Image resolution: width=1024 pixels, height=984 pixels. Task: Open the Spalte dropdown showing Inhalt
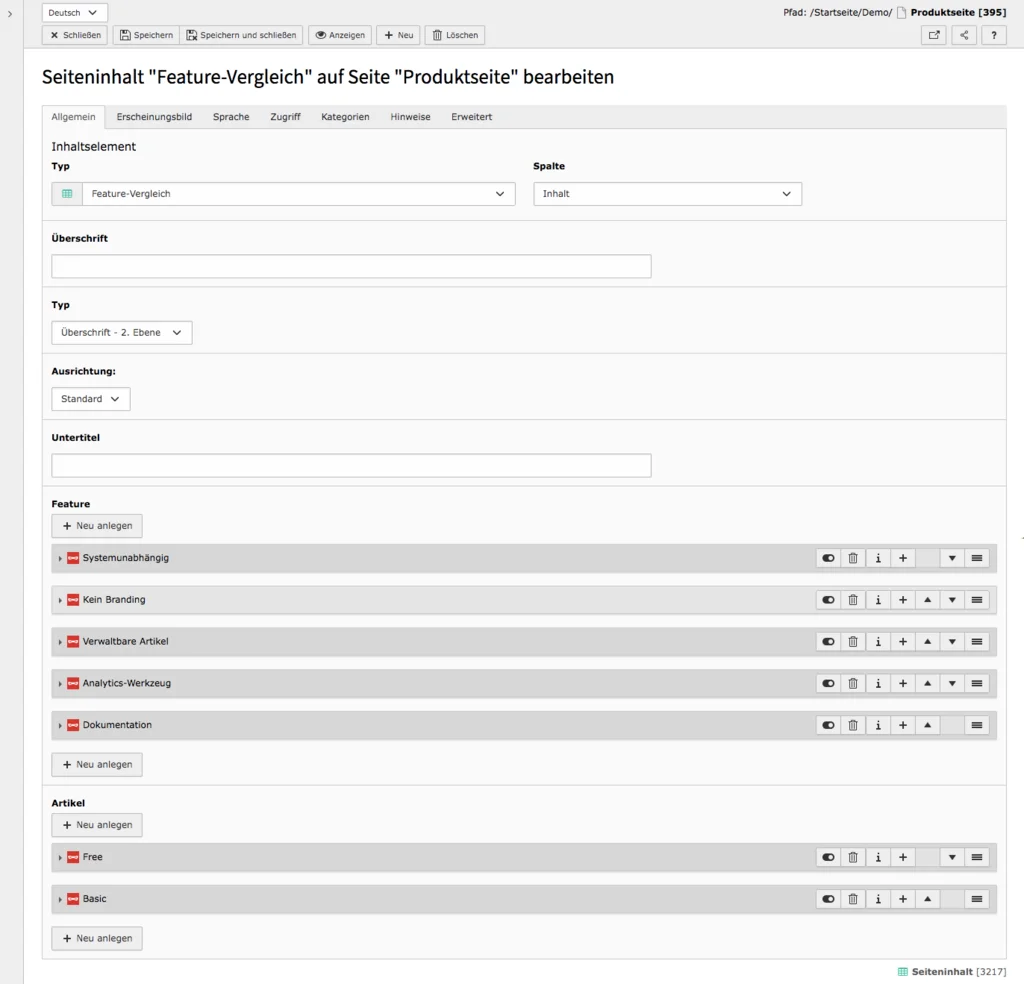(x=667, y=193)
